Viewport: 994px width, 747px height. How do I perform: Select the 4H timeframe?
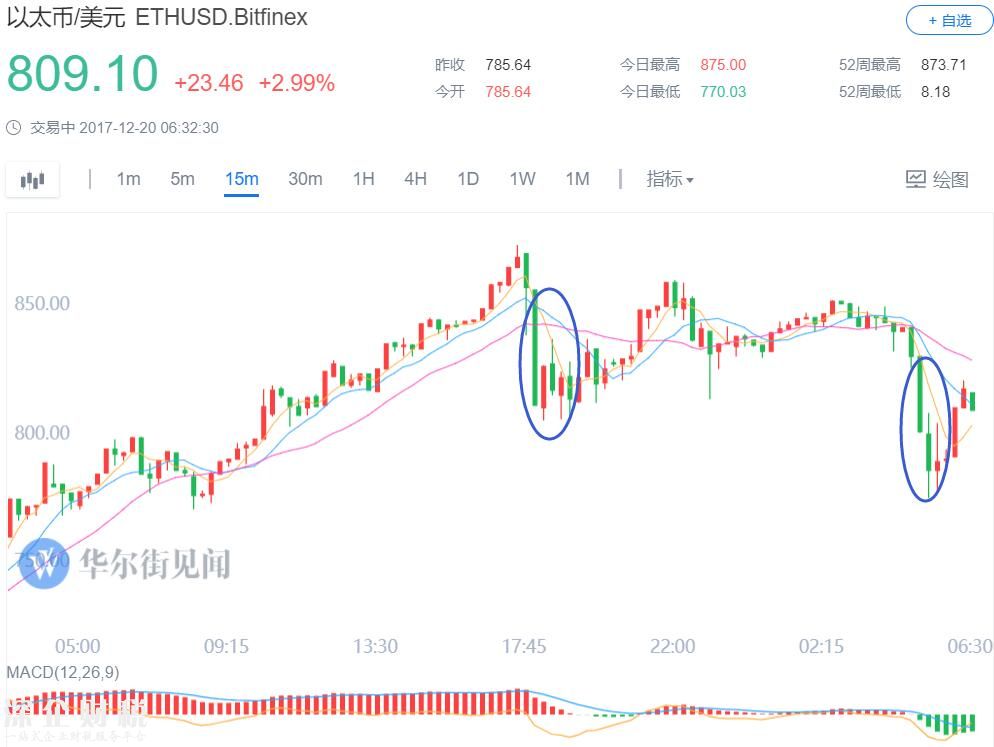pos(415,179)
